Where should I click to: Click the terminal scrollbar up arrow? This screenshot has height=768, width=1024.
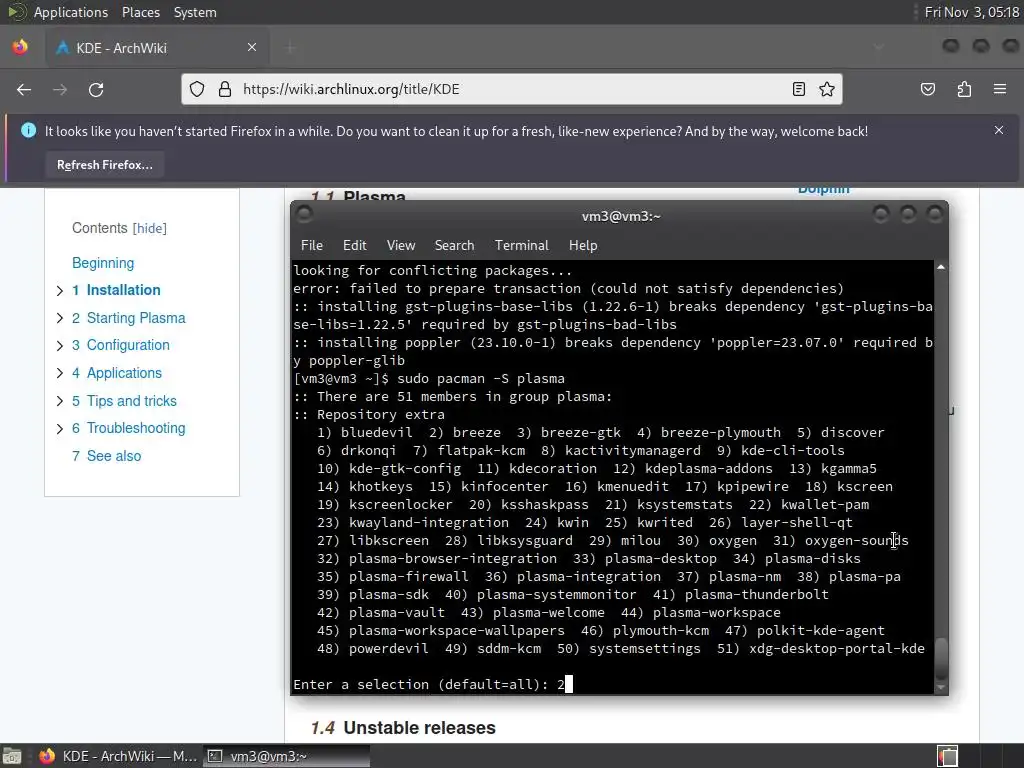point(940,267)
